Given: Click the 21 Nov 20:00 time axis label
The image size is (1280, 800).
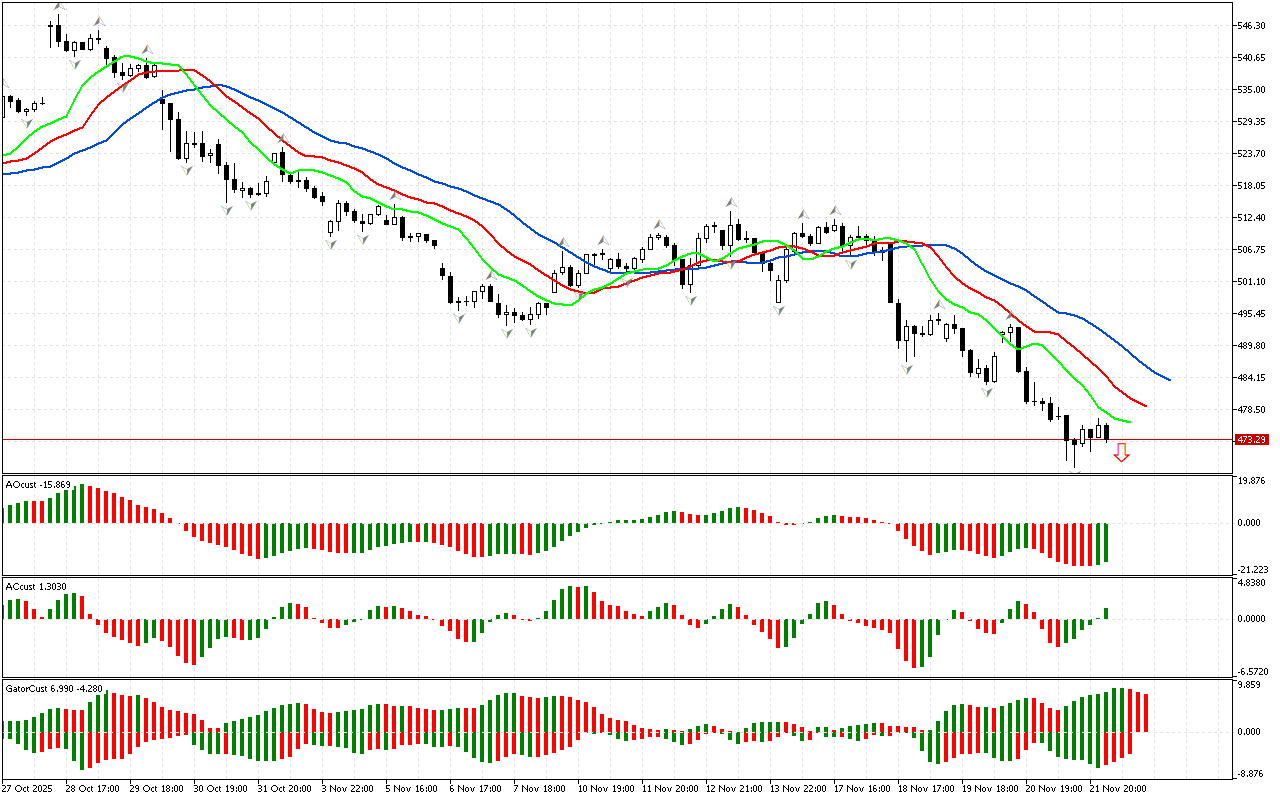Looking at the screenshot, I should coord(1118,788).
